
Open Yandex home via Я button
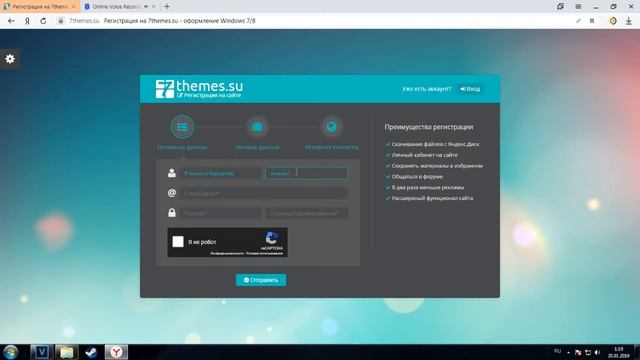tap(27, 21)
